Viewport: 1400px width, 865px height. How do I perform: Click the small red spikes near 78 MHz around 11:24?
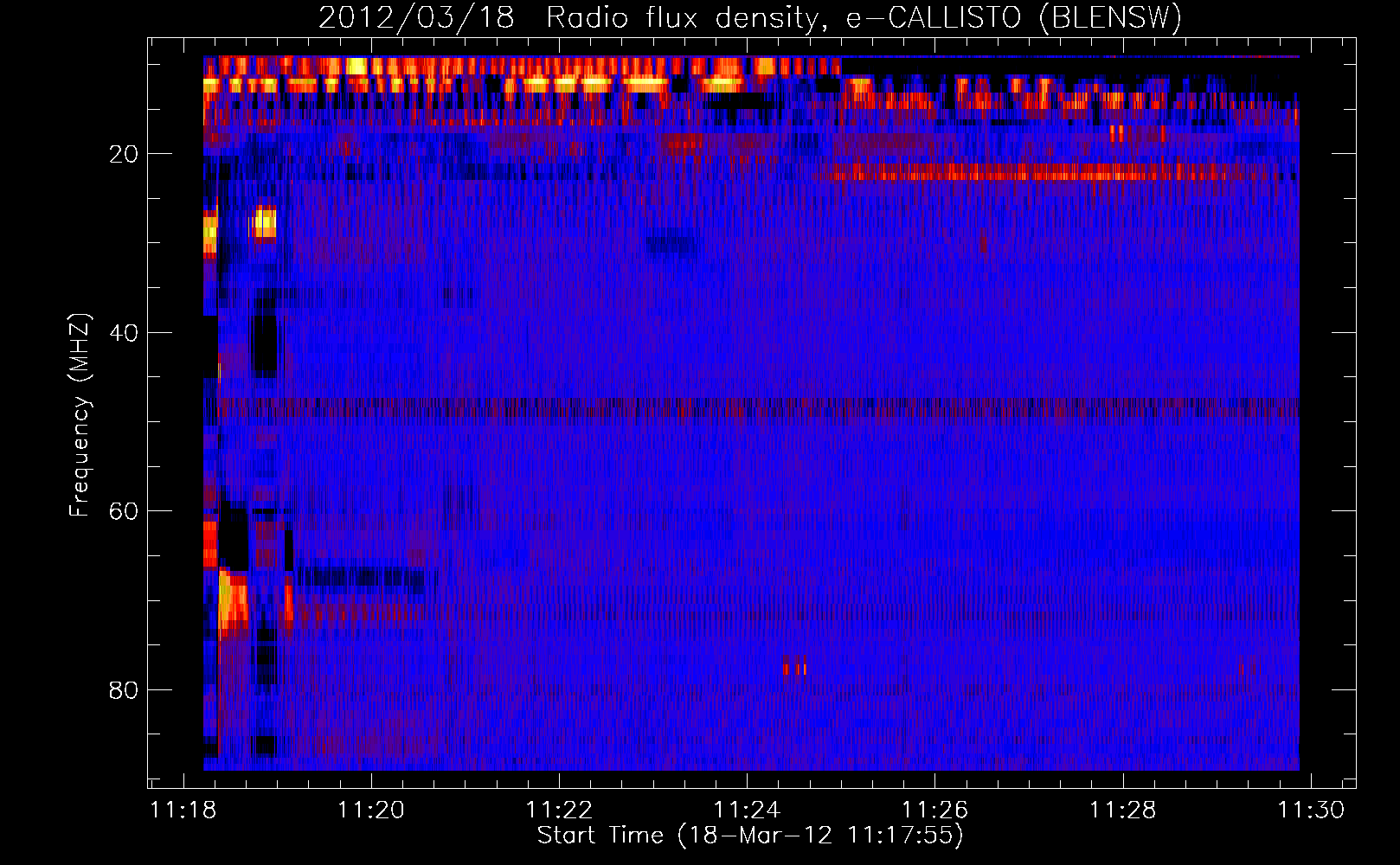point(794,669)
